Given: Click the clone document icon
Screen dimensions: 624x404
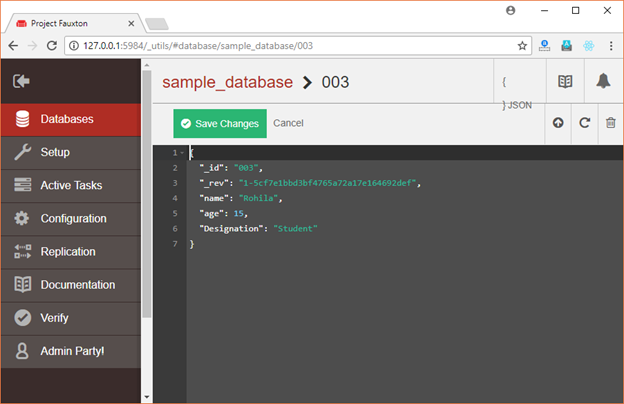Looking at the screenshot, I should [585, 123].
